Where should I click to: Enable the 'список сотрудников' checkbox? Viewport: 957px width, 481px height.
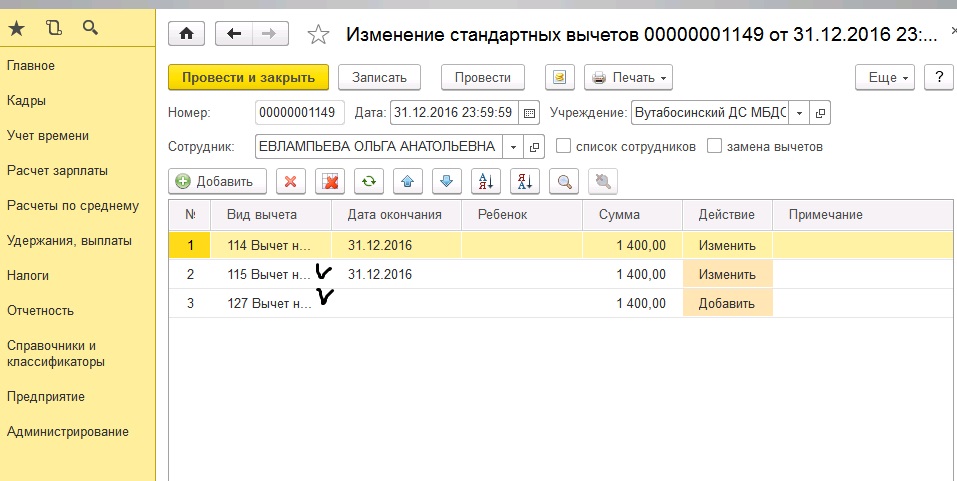click(564, 146)
